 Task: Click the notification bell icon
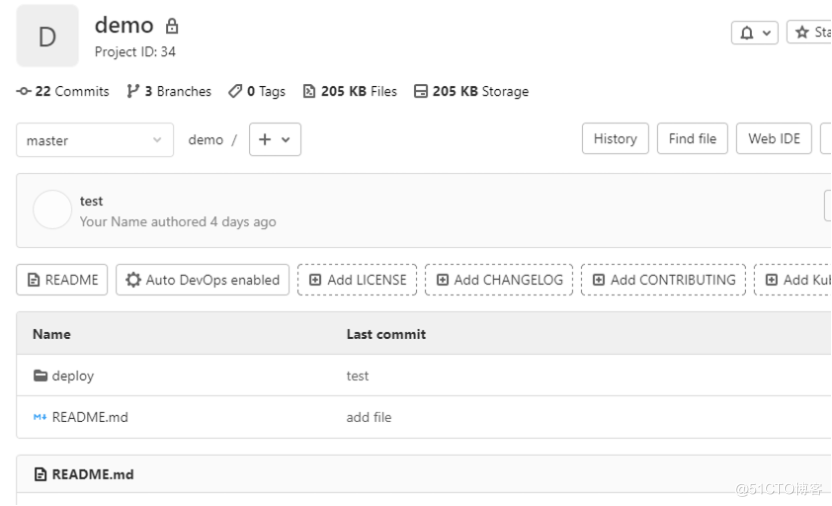[747, 33]
